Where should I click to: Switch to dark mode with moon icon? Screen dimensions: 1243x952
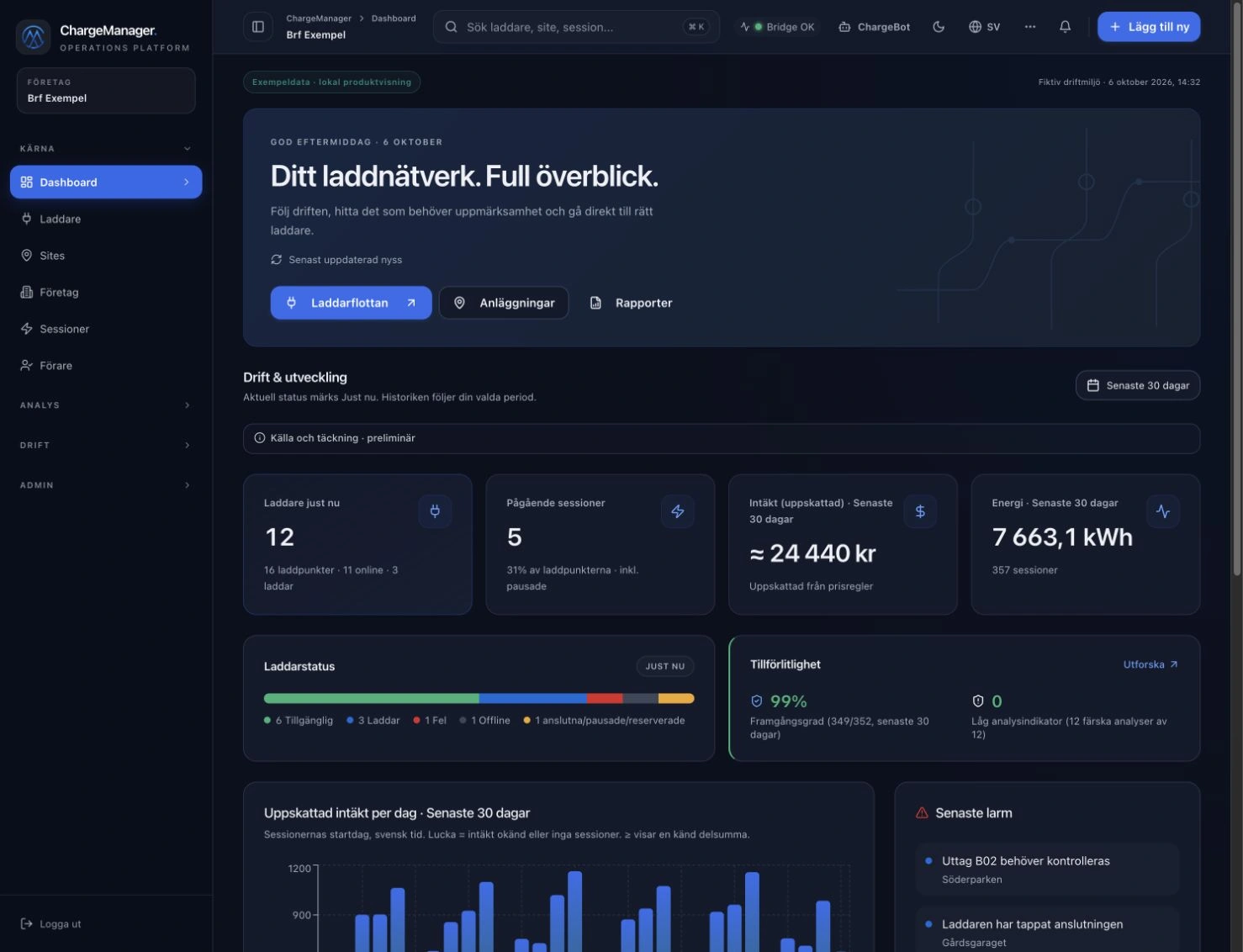tap(939, 27)
